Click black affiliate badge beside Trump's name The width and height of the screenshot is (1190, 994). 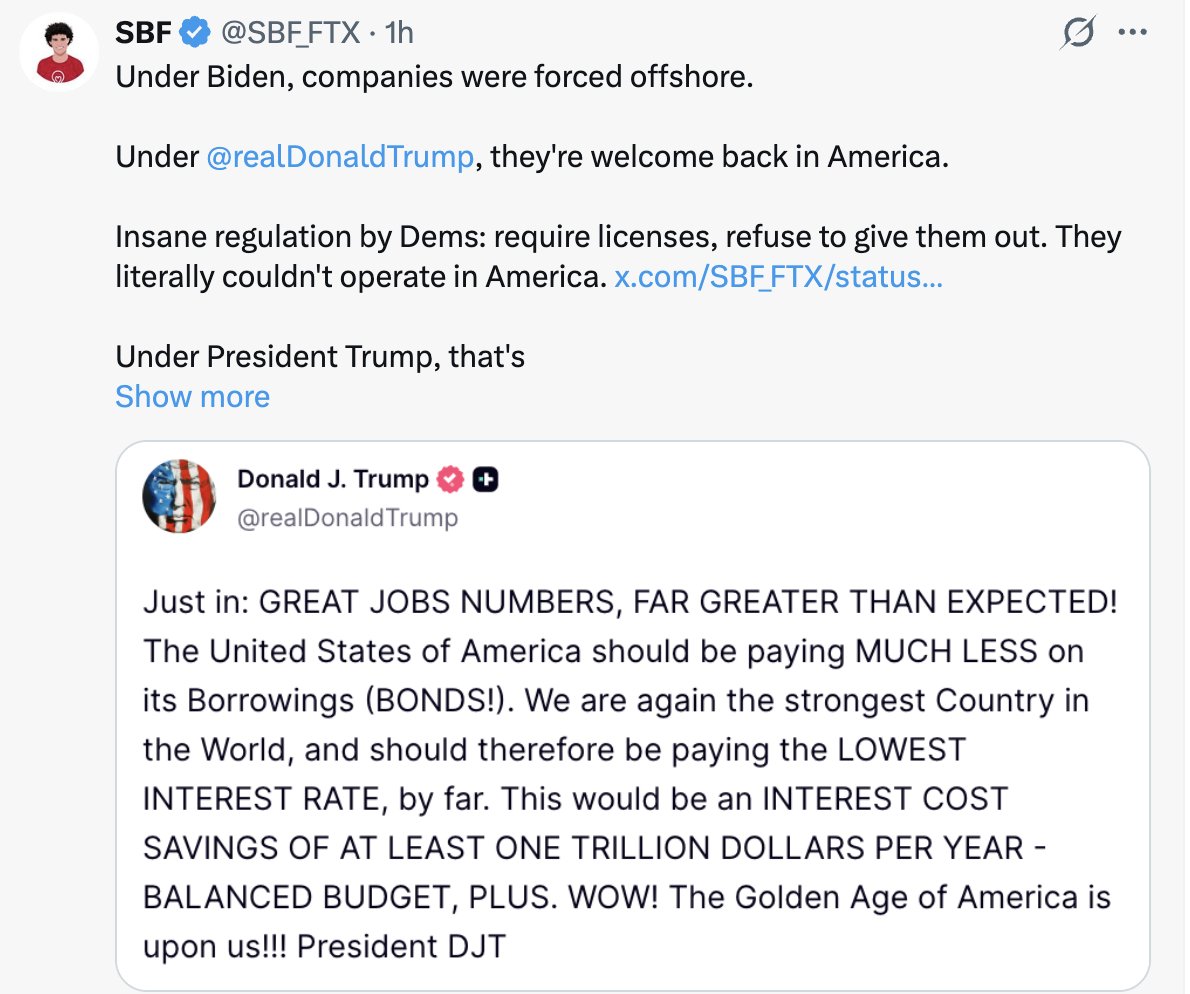(485, 480)
